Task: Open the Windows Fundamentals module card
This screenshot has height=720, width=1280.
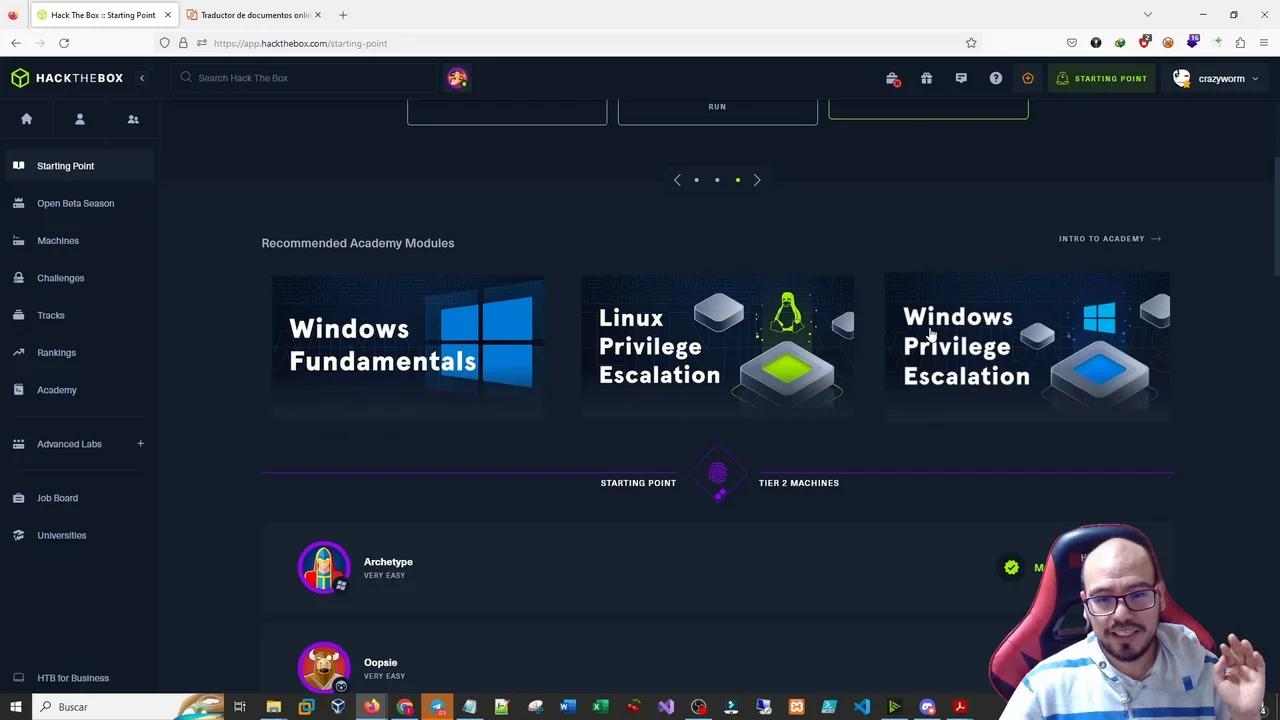Action: pos(408,346)
